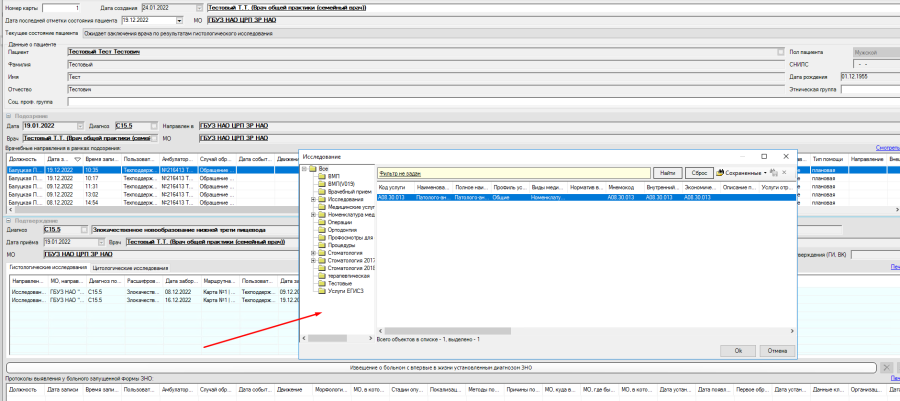Click the Извещение о больном ЗНО button
The image size is (900, 401).
click(x=441, y=367)
